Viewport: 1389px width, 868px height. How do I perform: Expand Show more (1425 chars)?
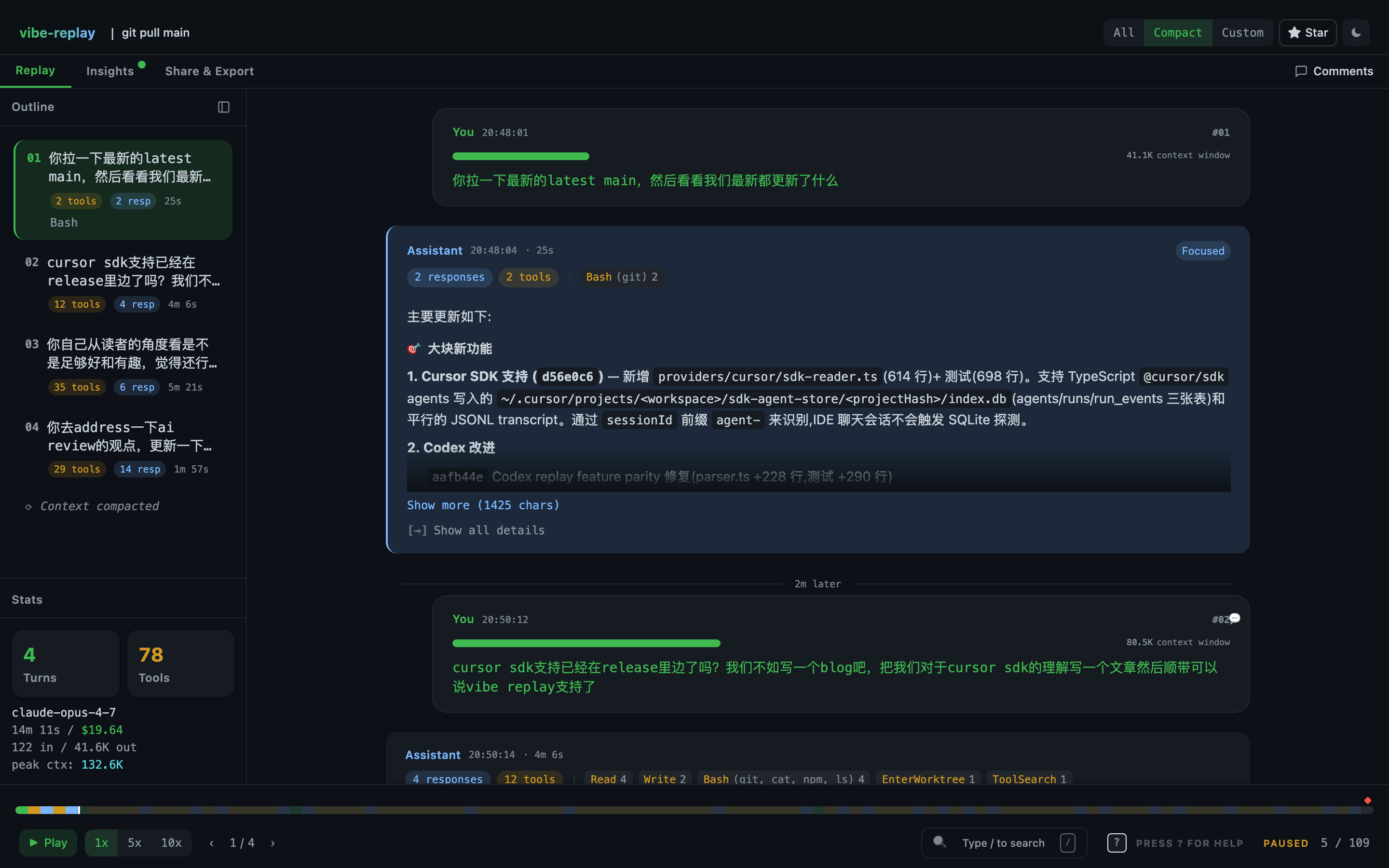tap(483, 505)
